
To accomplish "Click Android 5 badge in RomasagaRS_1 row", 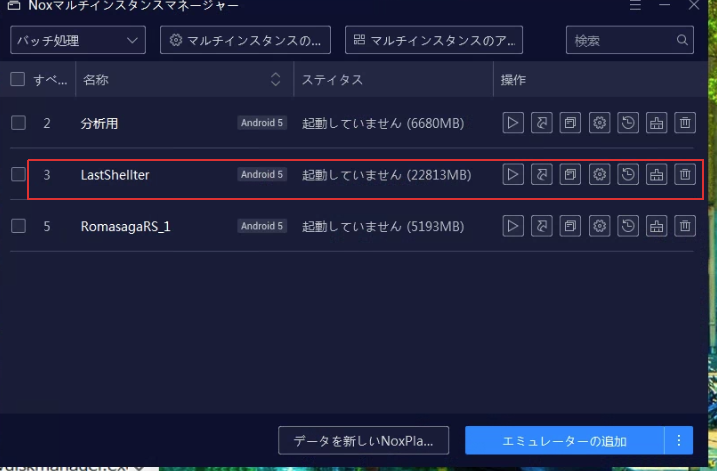I will [262, 226].
